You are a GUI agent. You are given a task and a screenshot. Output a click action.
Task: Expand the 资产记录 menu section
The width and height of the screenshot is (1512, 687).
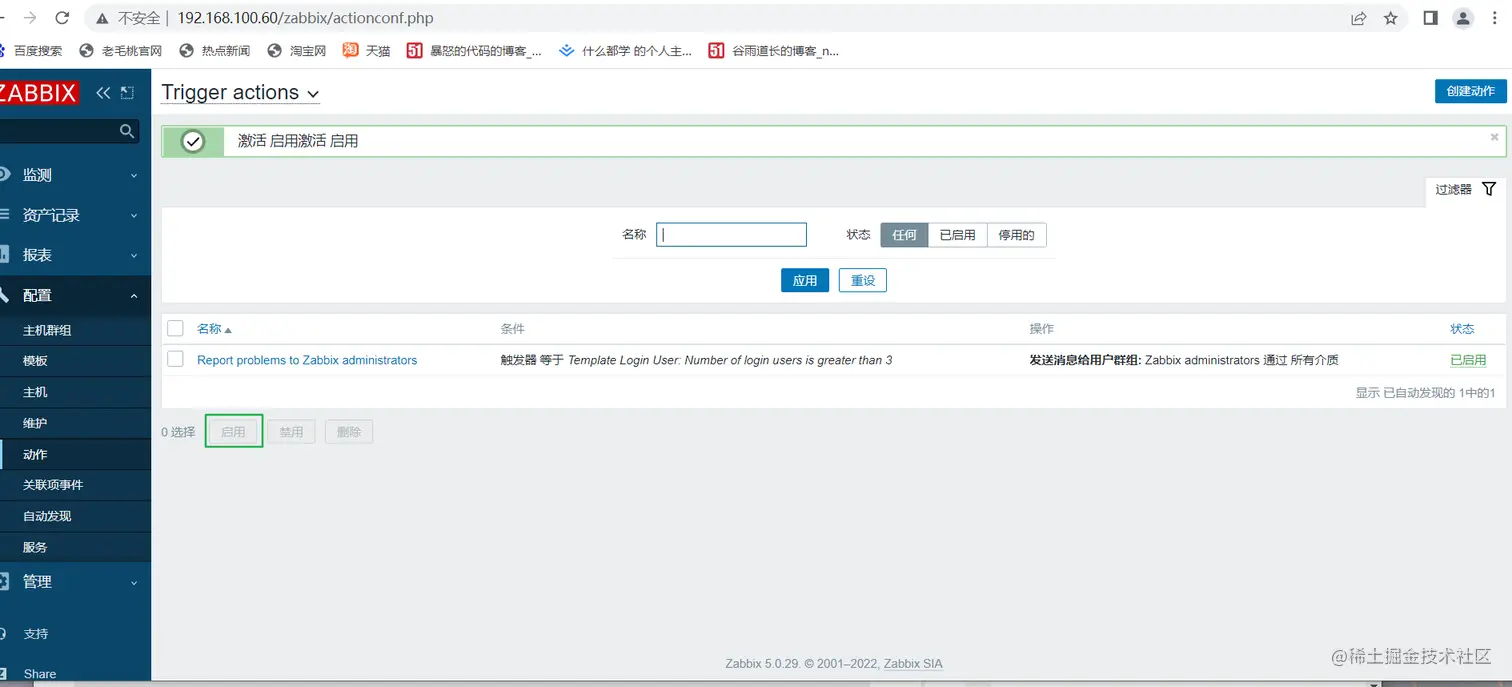(x=75, y=215)
